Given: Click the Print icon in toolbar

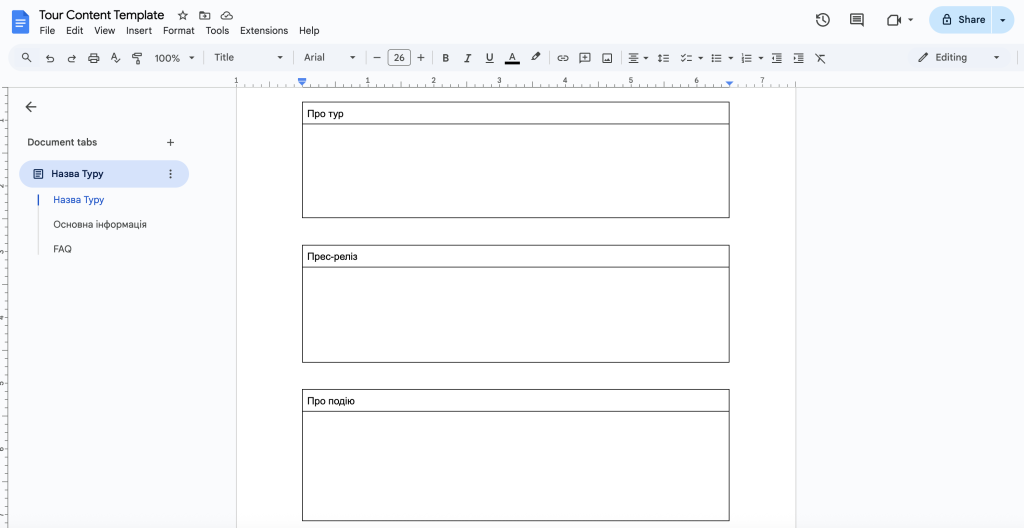Looking at the screenshot, I should pyautogui.click(x=94, y=58).
